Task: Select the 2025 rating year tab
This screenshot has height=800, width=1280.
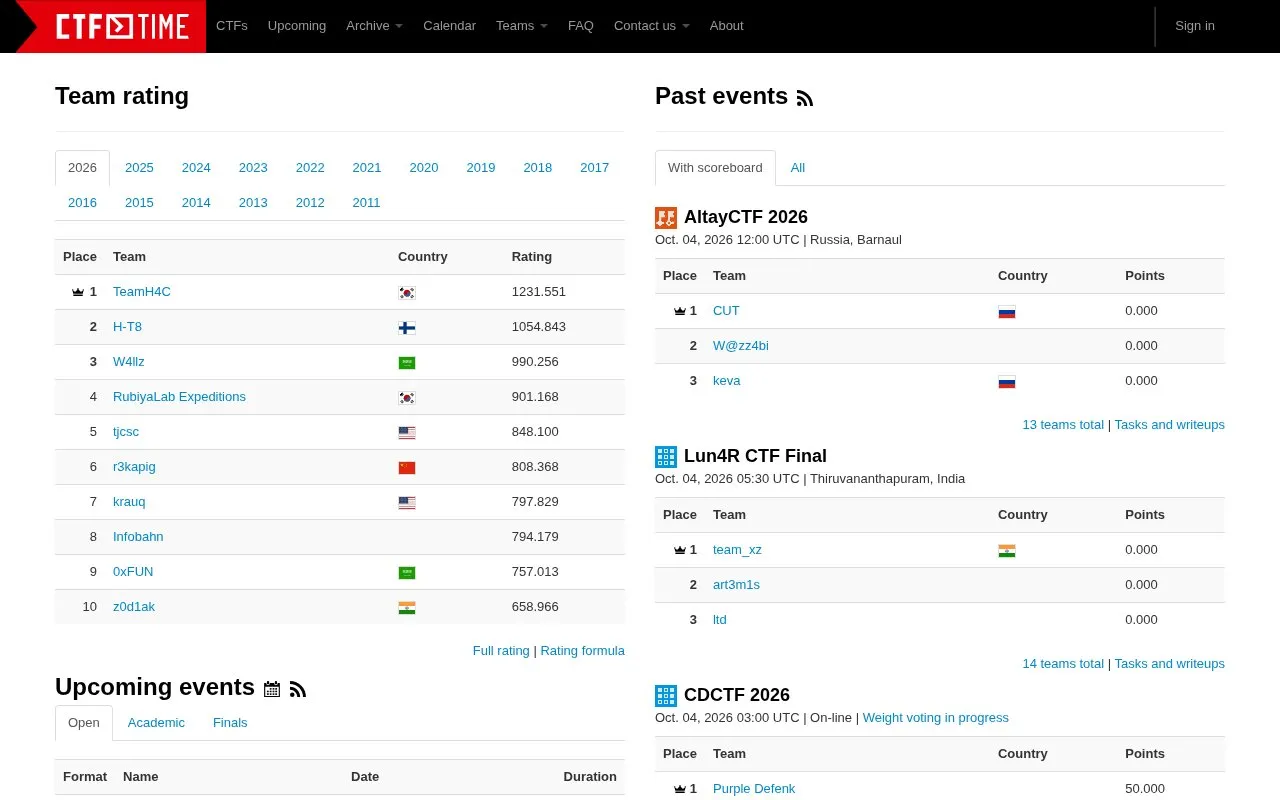Action: (139, 168)
